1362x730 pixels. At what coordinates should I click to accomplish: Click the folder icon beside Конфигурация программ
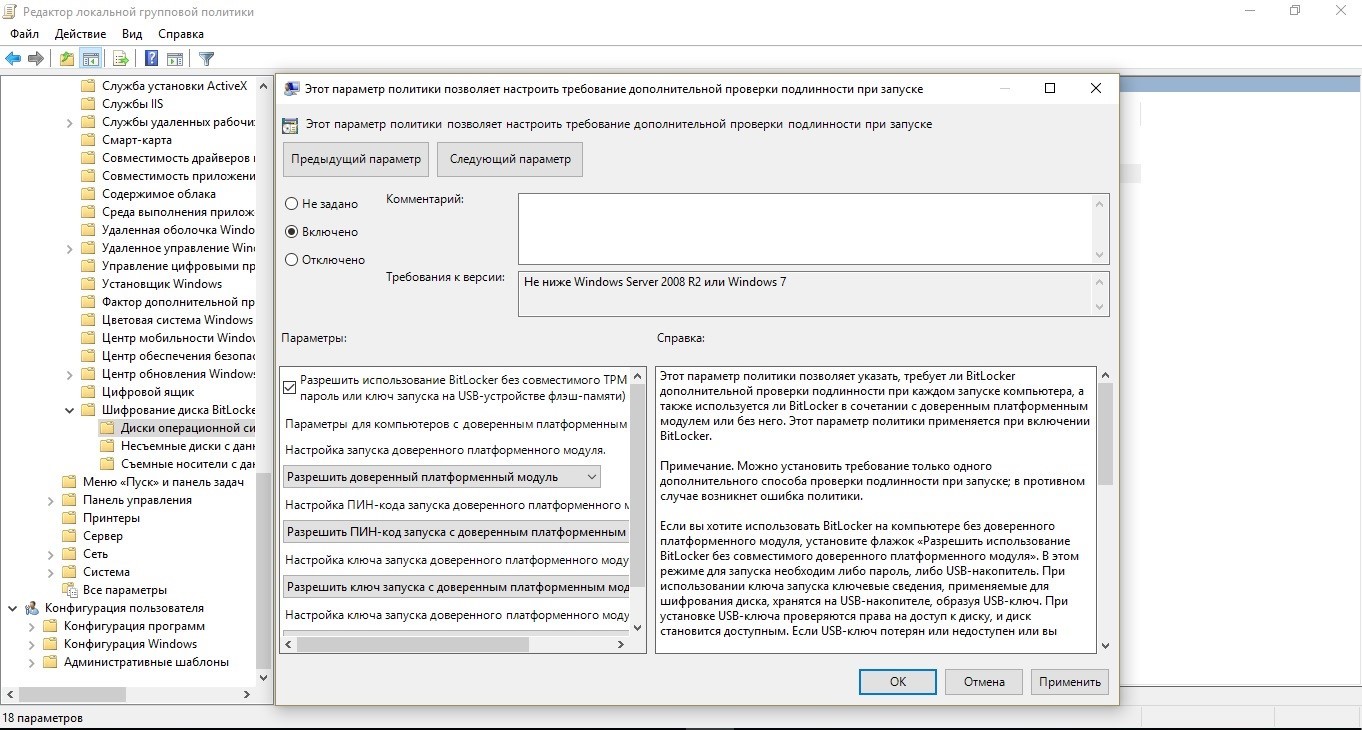click(x=50, y=626)
